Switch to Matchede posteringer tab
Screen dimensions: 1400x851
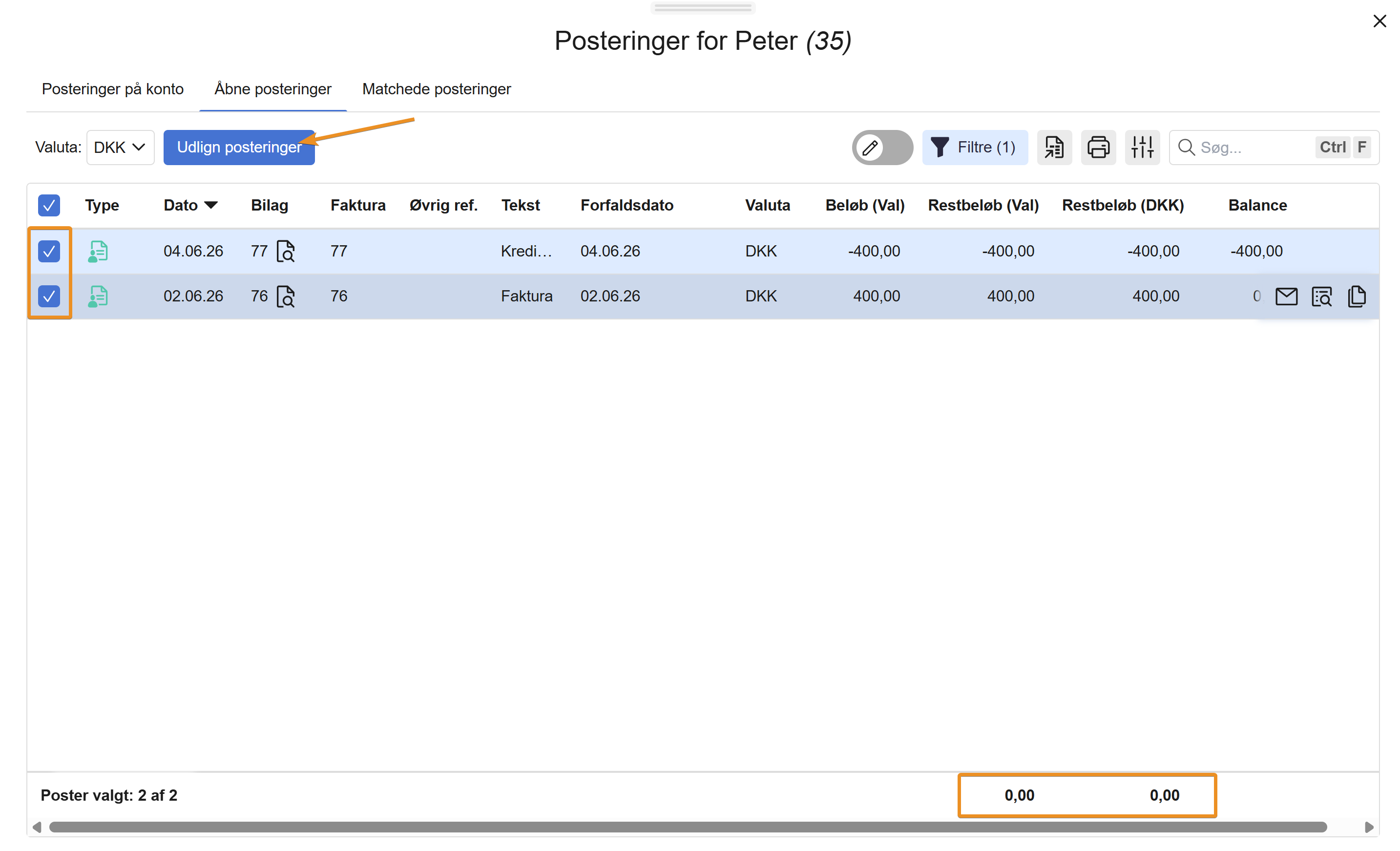437,89
